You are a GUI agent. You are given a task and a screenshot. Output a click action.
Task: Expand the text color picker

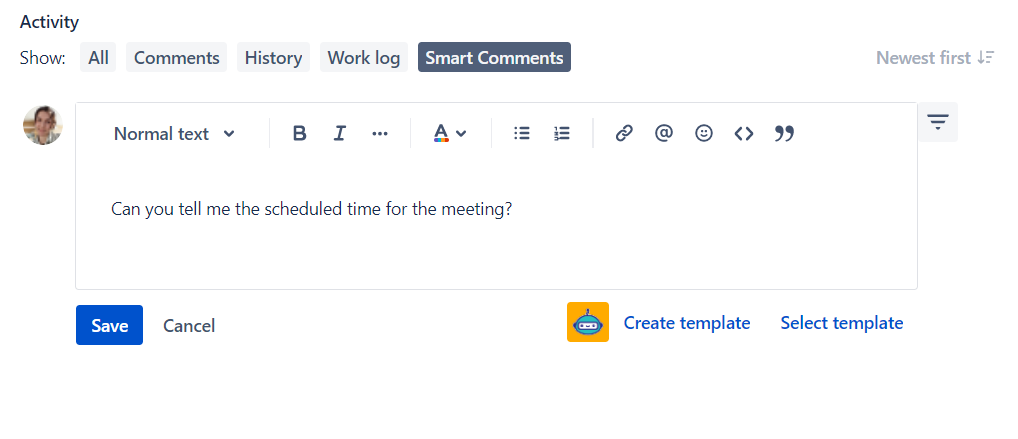(450, 133)
